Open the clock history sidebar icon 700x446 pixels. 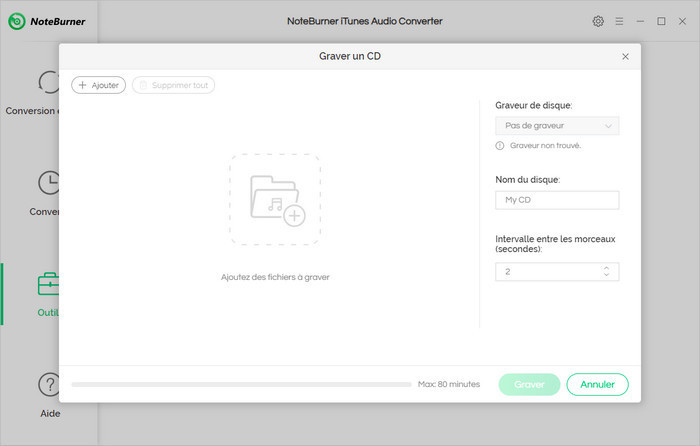click(x=49, y=183)
